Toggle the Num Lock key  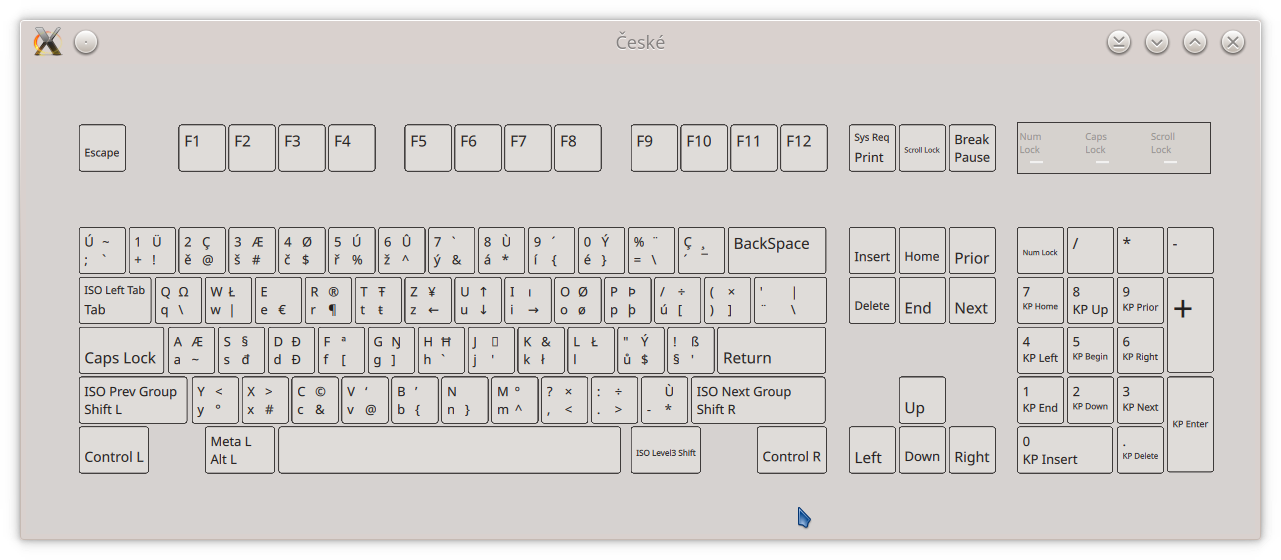click(x=1040, y=250)
